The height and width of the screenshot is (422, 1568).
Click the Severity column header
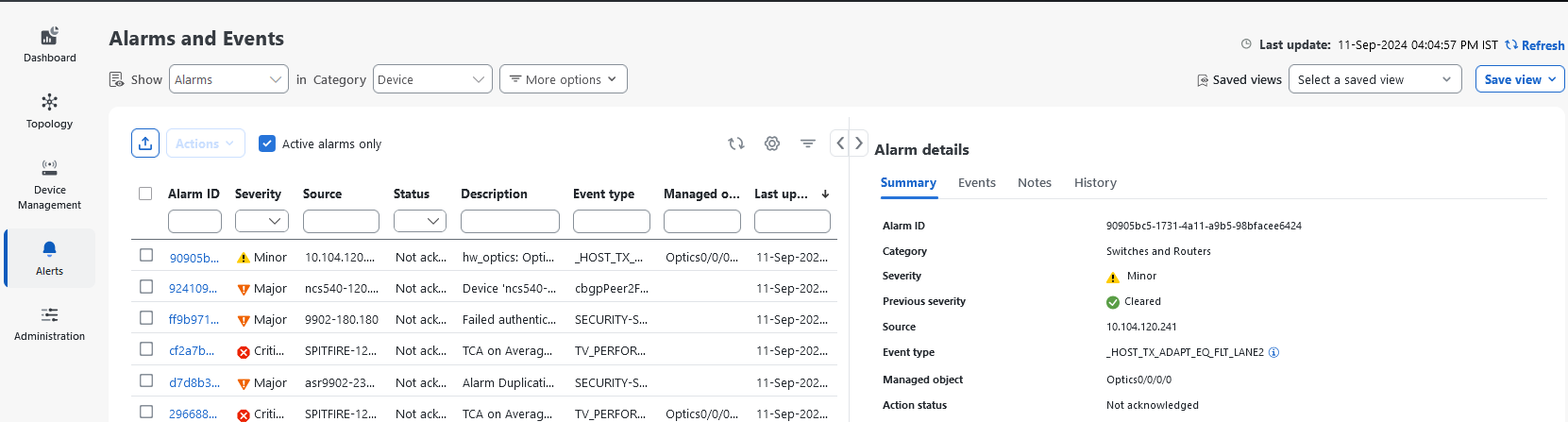(258, 194)
